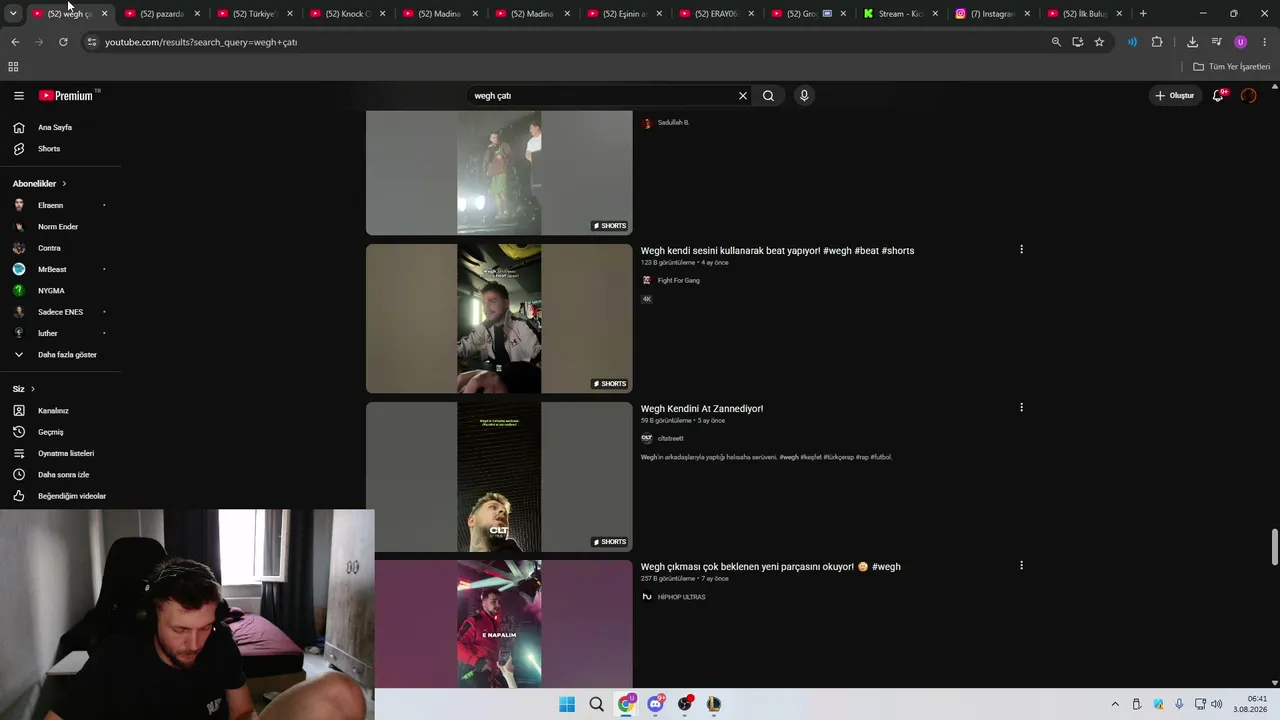1280x720 pixels.
Task: Show Chrome downloads
Action: (1192, 42)
